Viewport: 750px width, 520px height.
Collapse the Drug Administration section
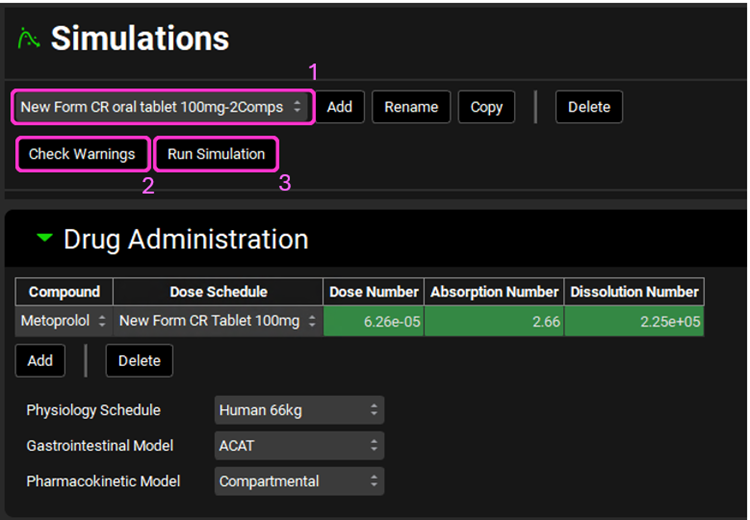43,239
